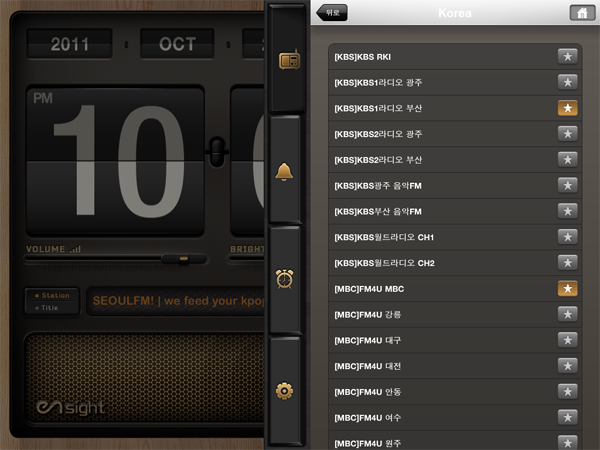The width and height of the screenshot is (600, 450).
Task: Star the [MBC]FM4U 대구 station
Action: coord(567,340)
